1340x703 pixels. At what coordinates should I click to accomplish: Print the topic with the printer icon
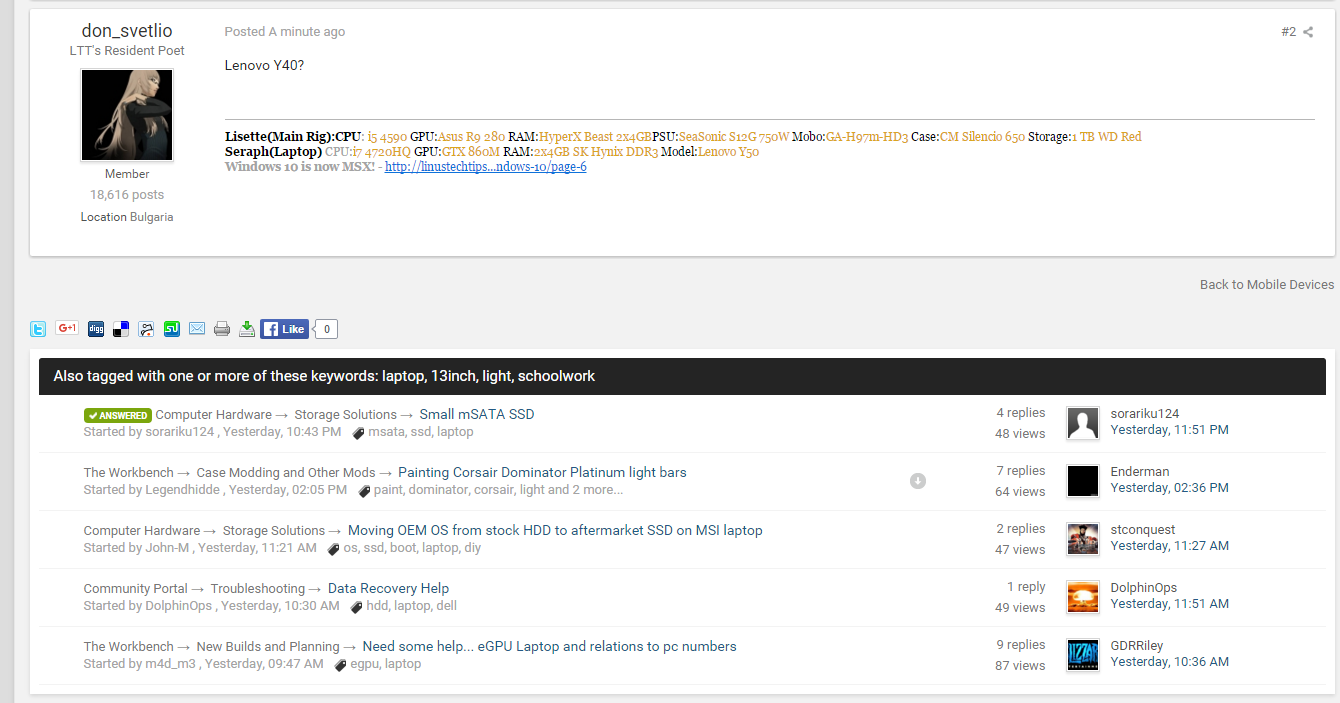(222, 329)
